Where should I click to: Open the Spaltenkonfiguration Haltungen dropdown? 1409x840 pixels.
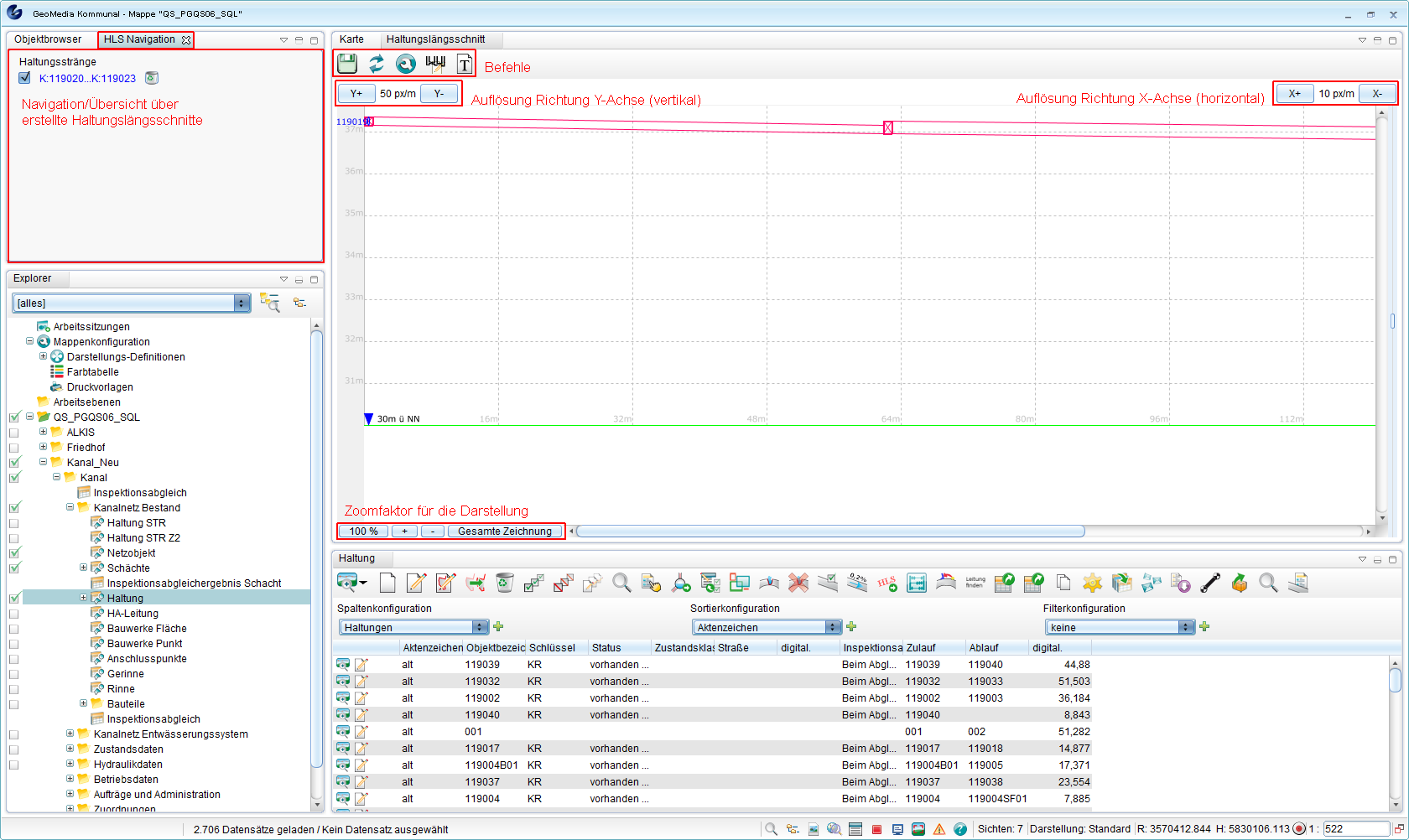(479, 627)
